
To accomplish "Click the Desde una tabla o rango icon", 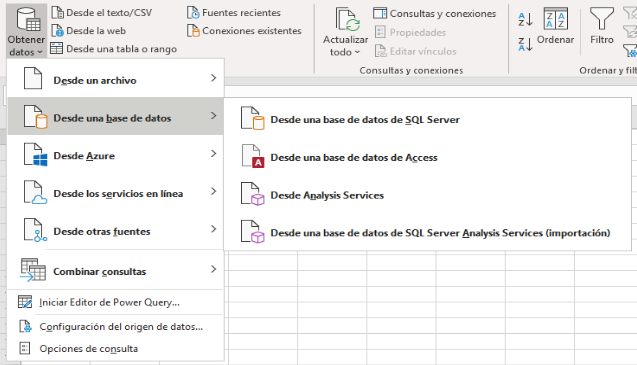I will pyautogui.click(x=56, y=48).
